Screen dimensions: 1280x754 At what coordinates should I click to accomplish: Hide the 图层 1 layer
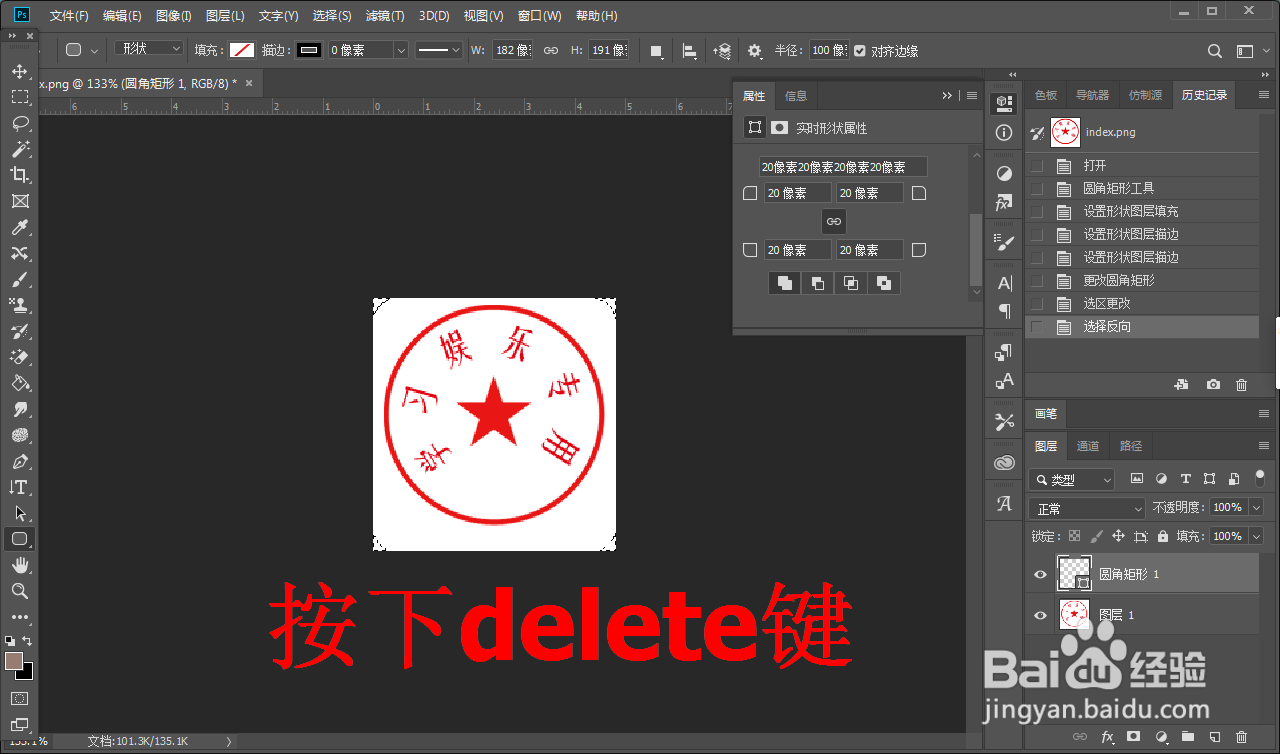[1040, 615]
